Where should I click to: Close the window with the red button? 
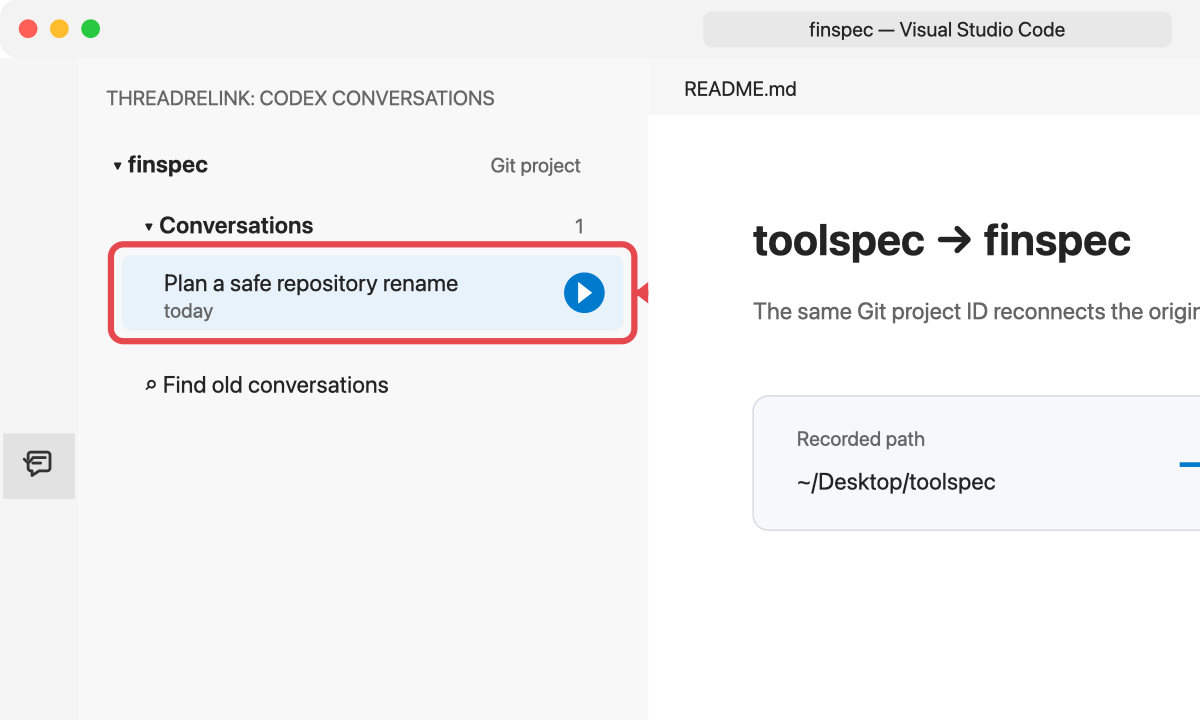tap(28, 29)
